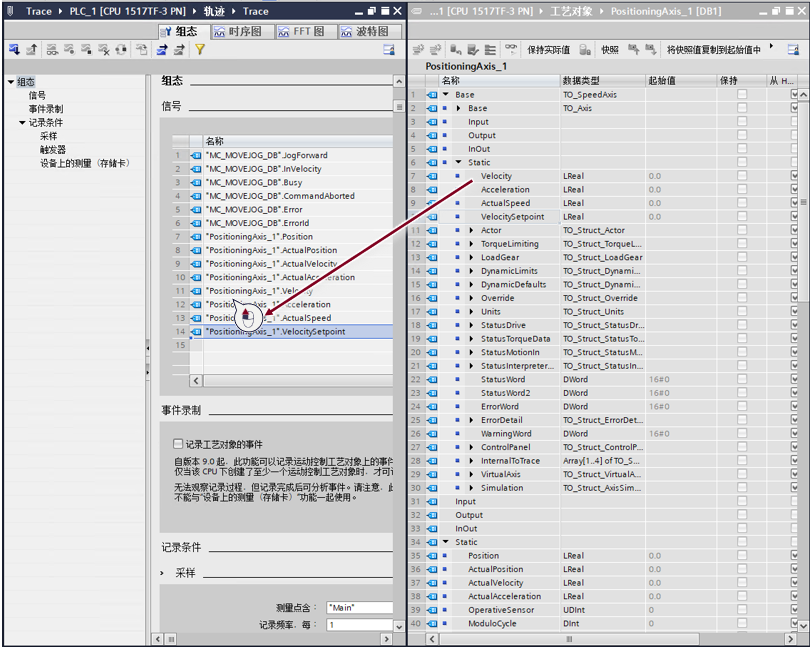Screen dimensions: 810x648
Task: Expand the 采样 section arrow
Action: tap(162, 573)
